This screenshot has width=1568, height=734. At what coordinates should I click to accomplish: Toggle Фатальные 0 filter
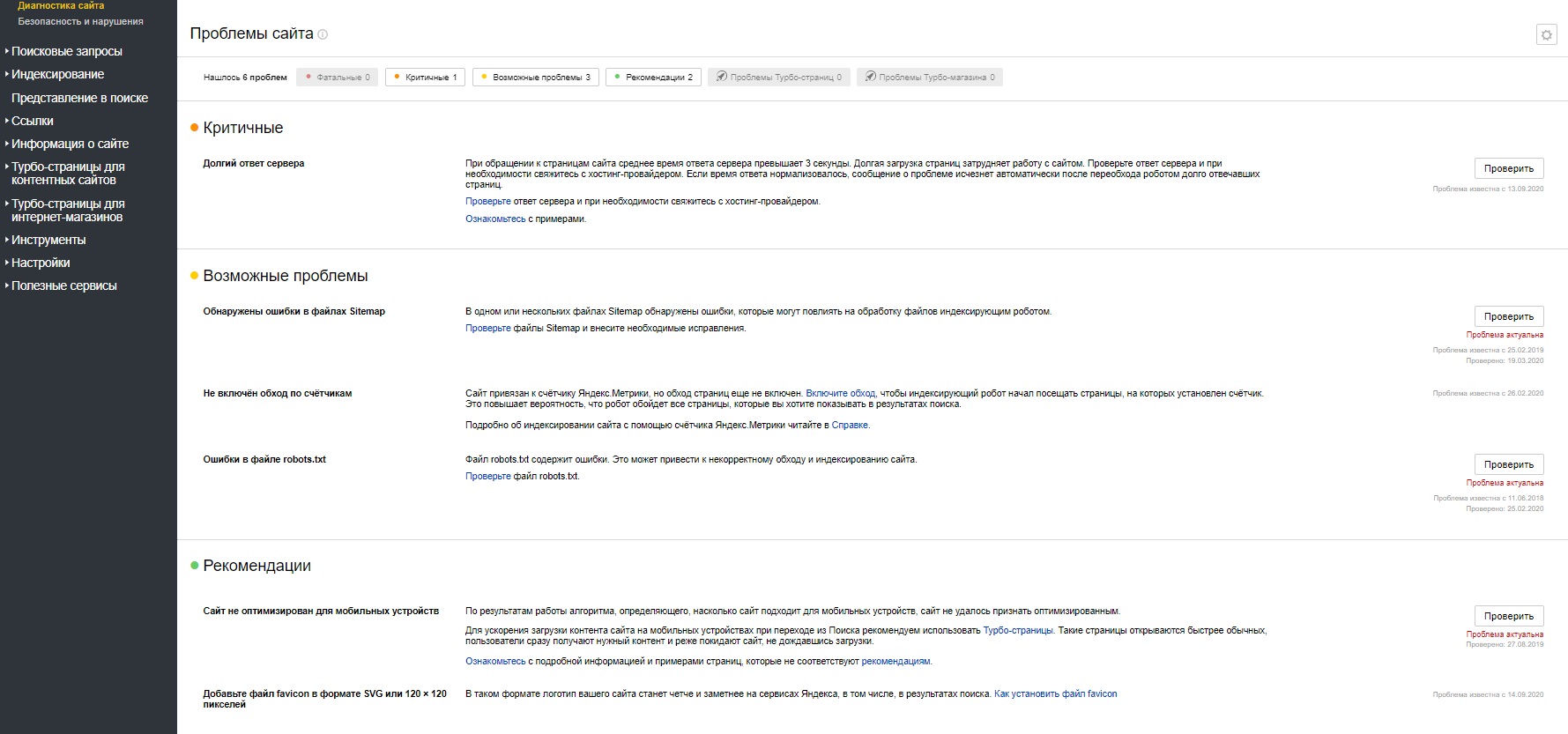[338, 78]
